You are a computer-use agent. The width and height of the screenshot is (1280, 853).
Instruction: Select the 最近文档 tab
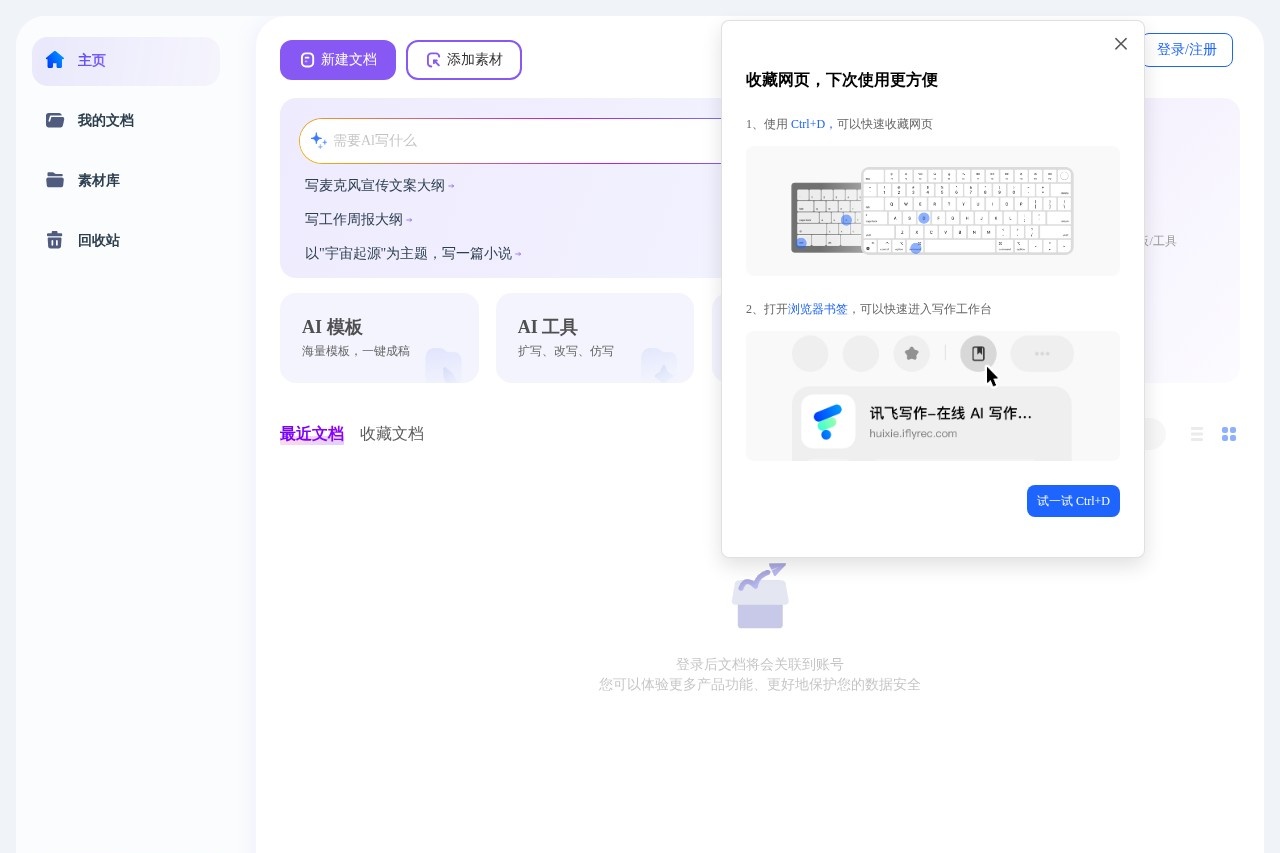pyautogui.click(x=312, y=434)
